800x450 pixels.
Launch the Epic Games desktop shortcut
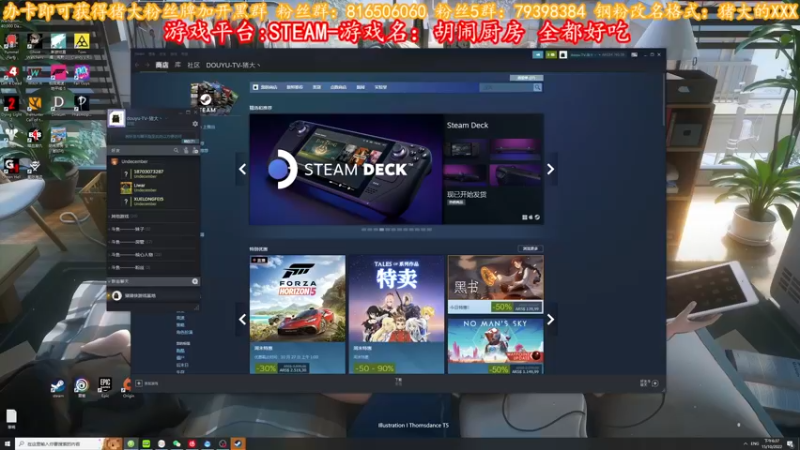(x=105, y=387)
